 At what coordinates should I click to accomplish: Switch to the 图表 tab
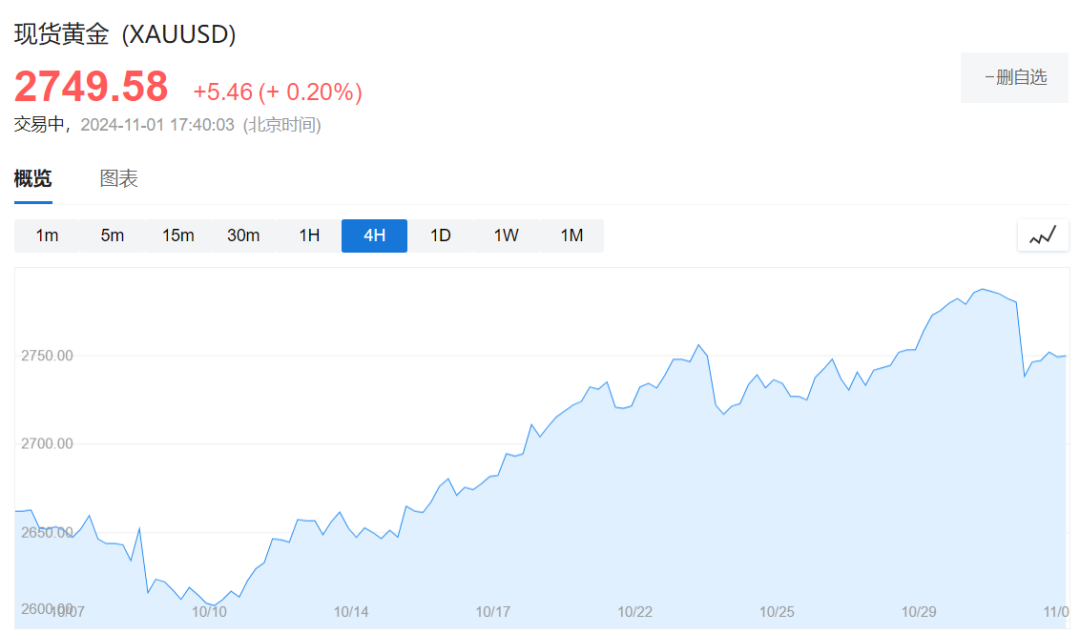pos(118,179)
